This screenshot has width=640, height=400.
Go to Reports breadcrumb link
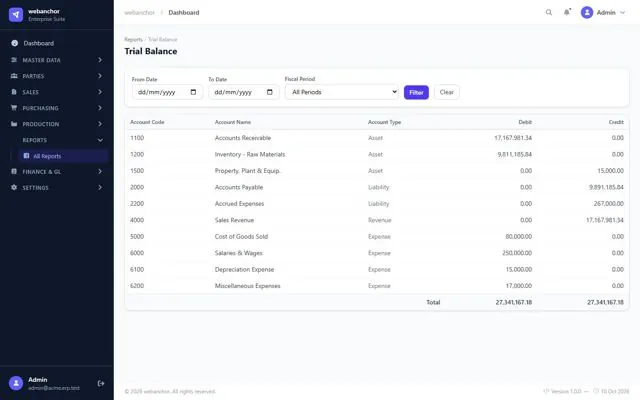[x=133, y=39]
